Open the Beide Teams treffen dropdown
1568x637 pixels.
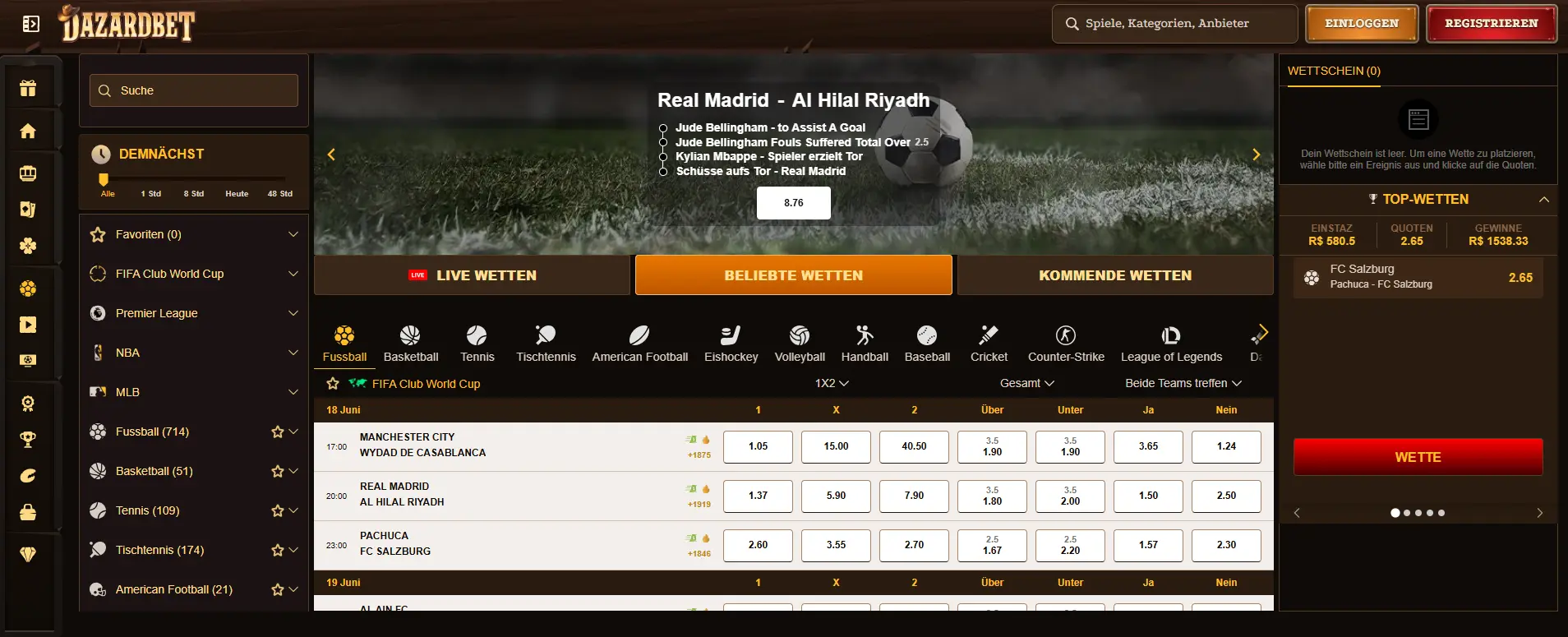1183,383
